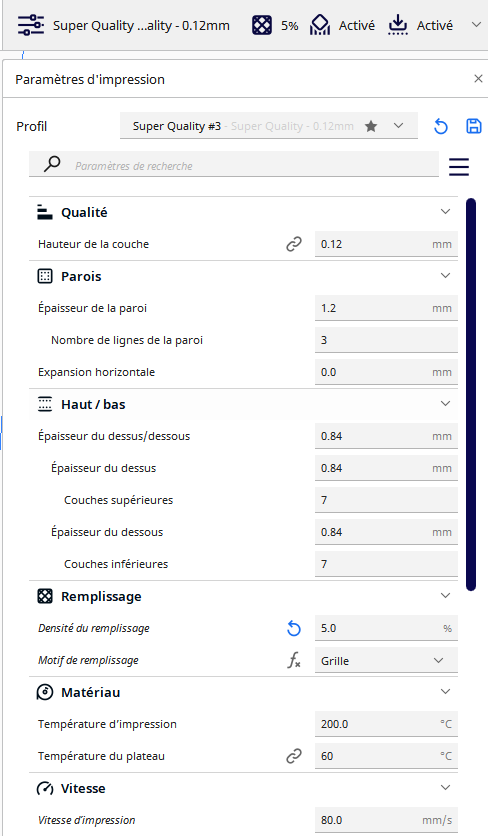Click the settings list vertical scrollbar
Screen dimensions: 488x836
(x=470, y=395)
